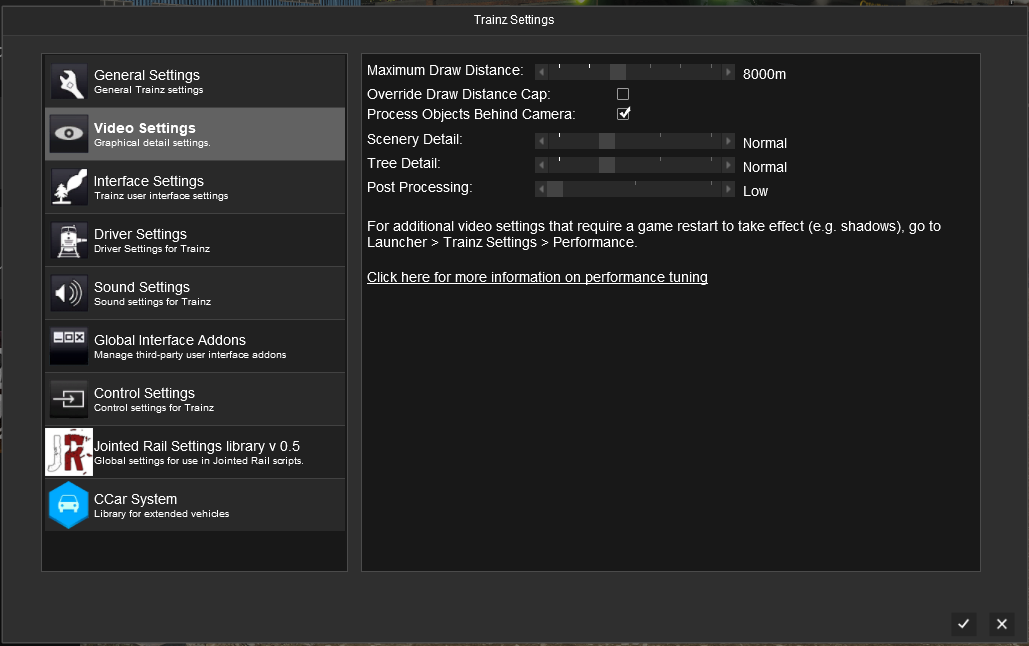Confirm settings with the checkmark button
1029x646 pixels.
click(x=963, y=624)
